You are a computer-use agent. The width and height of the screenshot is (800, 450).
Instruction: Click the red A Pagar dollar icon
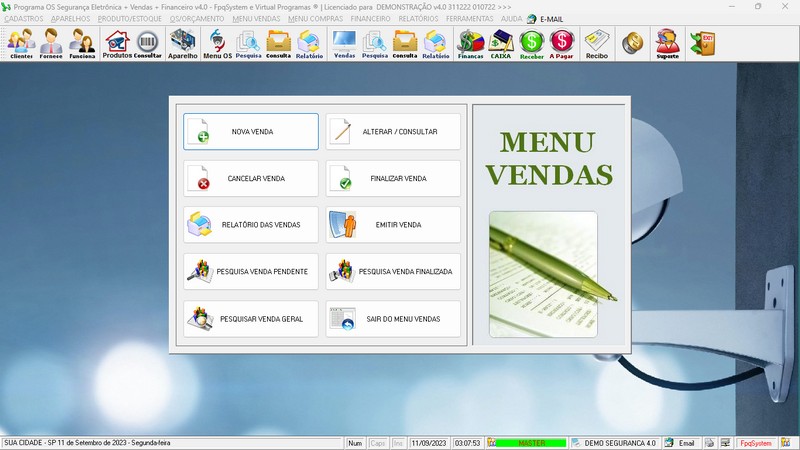pyautogui.click(x=562, y=44)
